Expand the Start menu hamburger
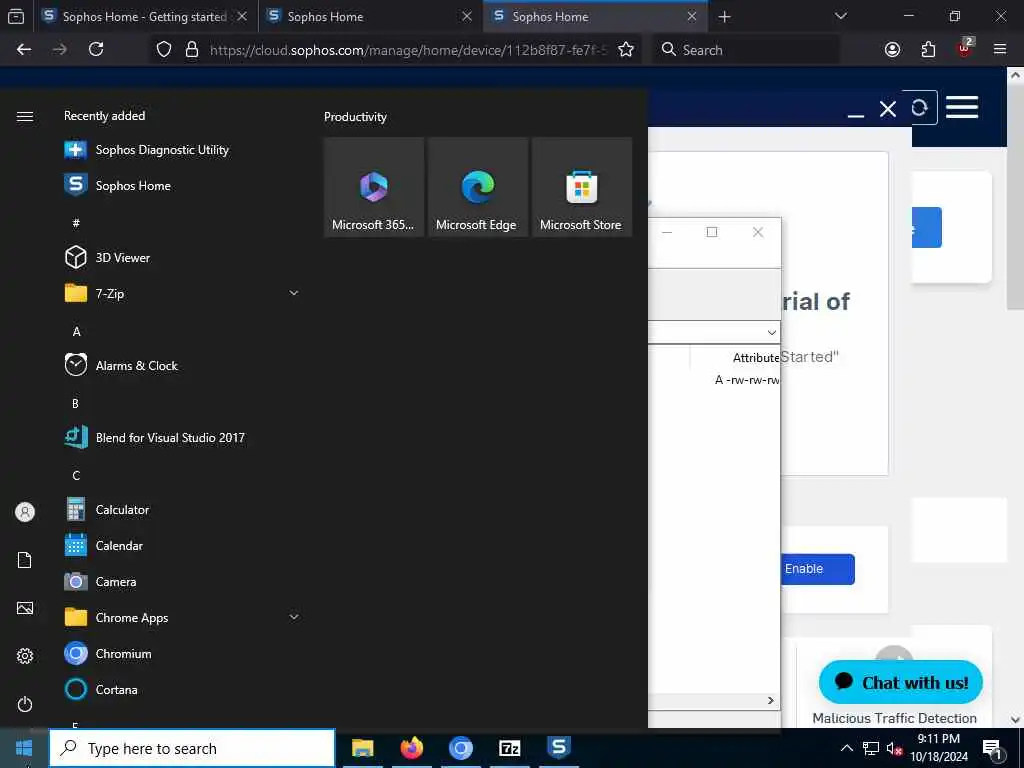 25,116
